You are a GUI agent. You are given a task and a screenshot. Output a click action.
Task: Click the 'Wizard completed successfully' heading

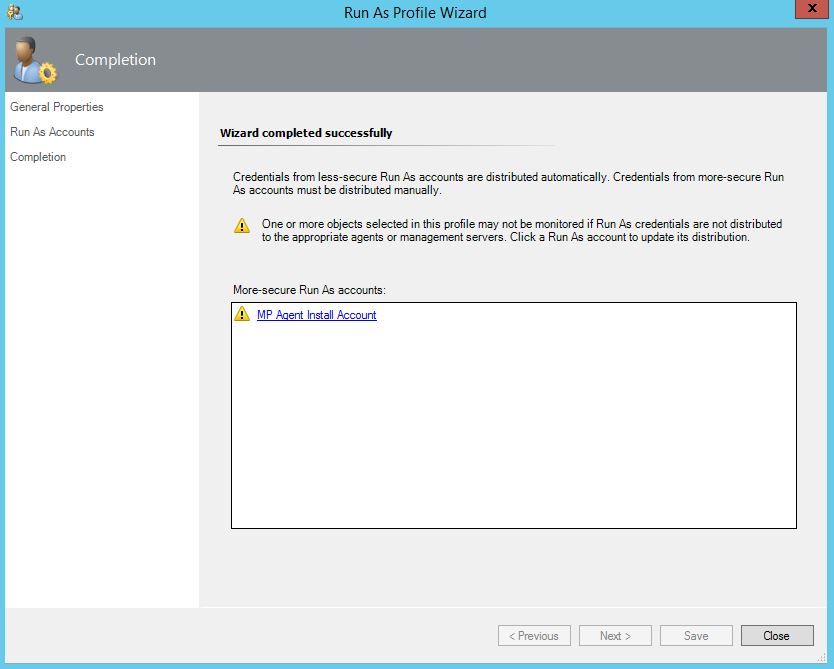click(306, 133)
